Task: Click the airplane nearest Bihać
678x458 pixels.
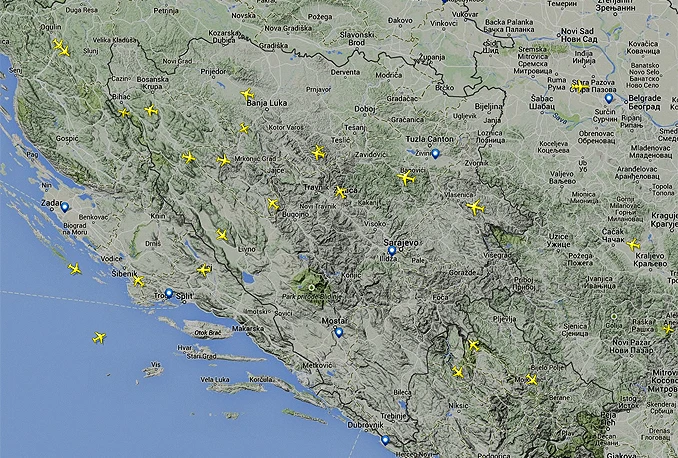Action: (124, 113)
